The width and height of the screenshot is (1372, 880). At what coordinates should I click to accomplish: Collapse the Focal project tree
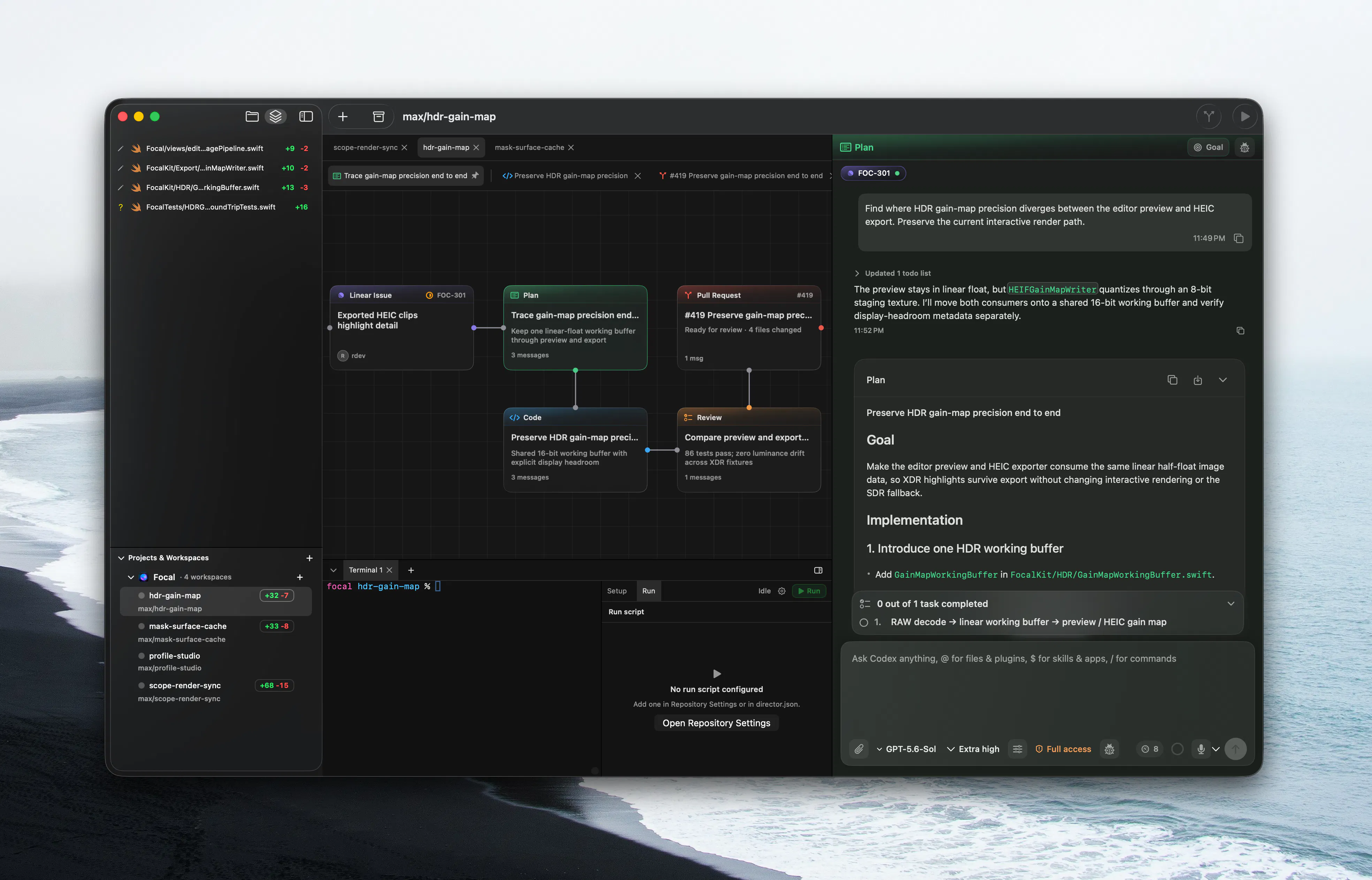131,577
